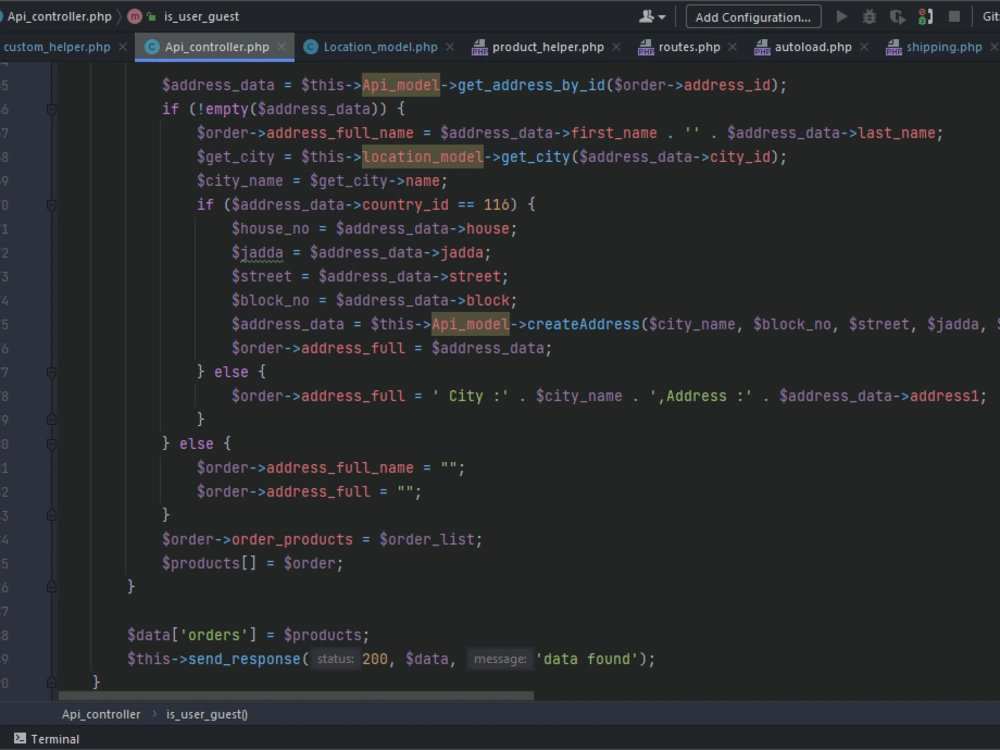
Task: Open the Terminal tool window
Action: click(47, 739)
